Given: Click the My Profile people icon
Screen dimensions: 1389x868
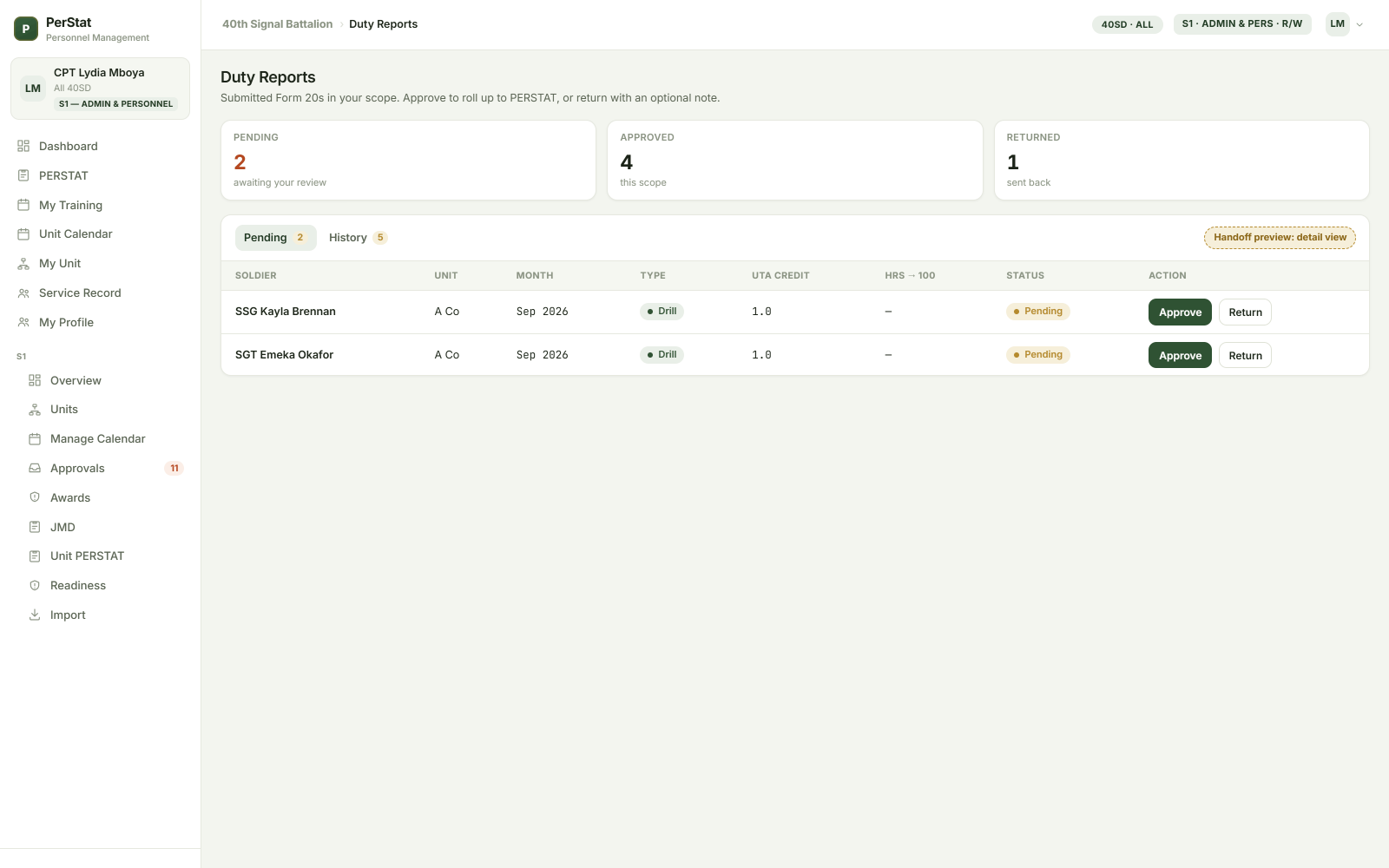Looking at the screenshot, I should [23, 322].
